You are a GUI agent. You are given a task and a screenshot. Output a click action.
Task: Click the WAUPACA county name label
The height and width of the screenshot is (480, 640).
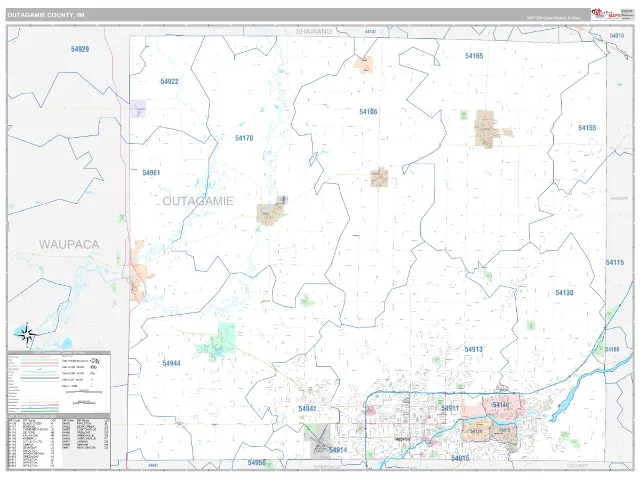point(69,244)
